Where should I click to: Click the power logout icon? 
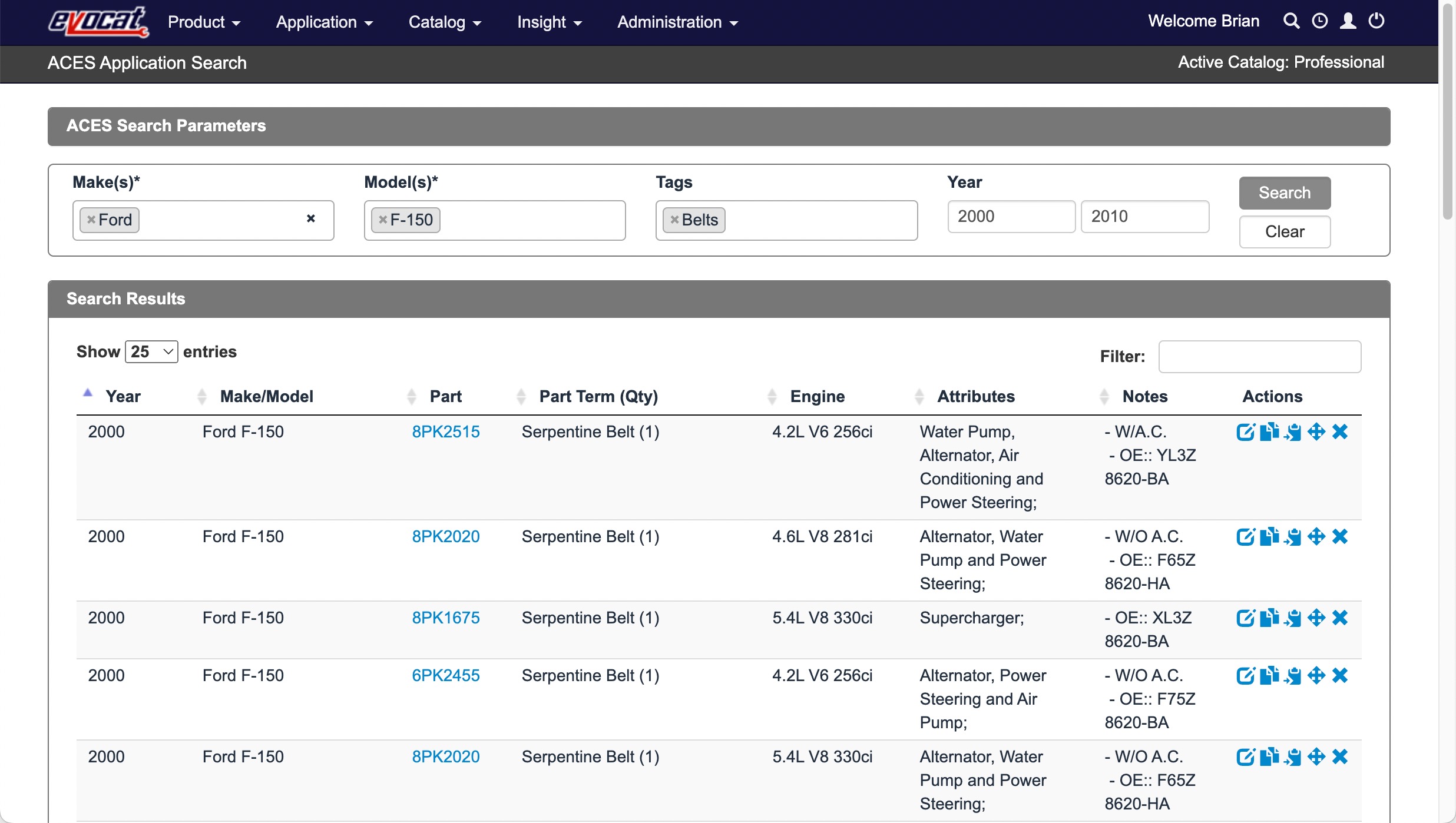(x=1376, y=21)
